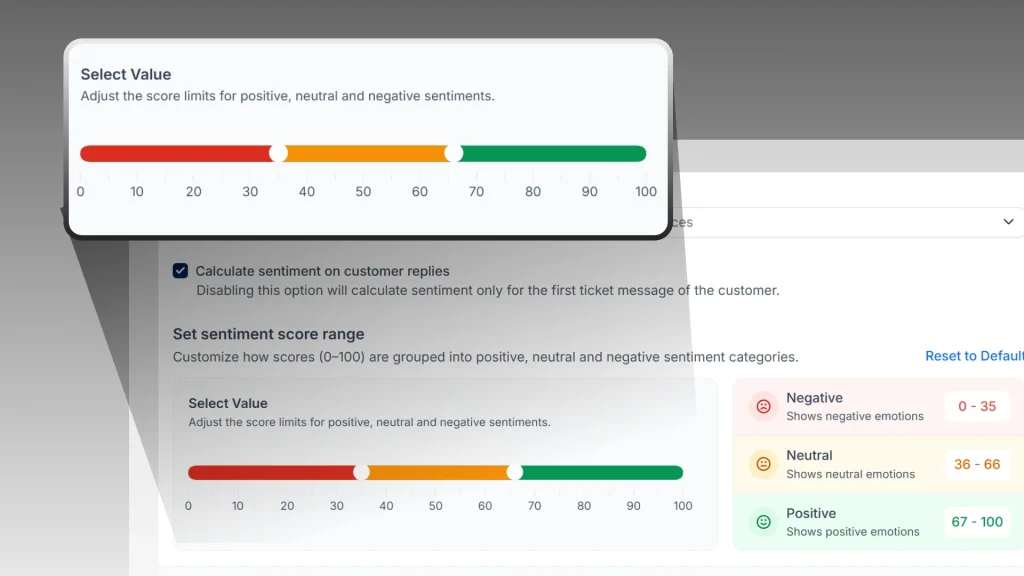Click the '100' tick label on zoomed slider
The image size is (1024, 576).
click(x=646, y=191)
